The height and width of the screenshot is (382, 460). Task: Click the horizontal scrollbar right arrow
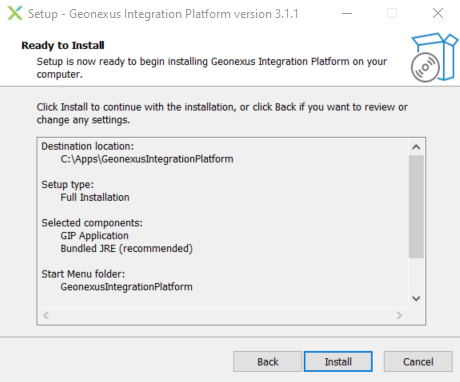click(399, 315)
